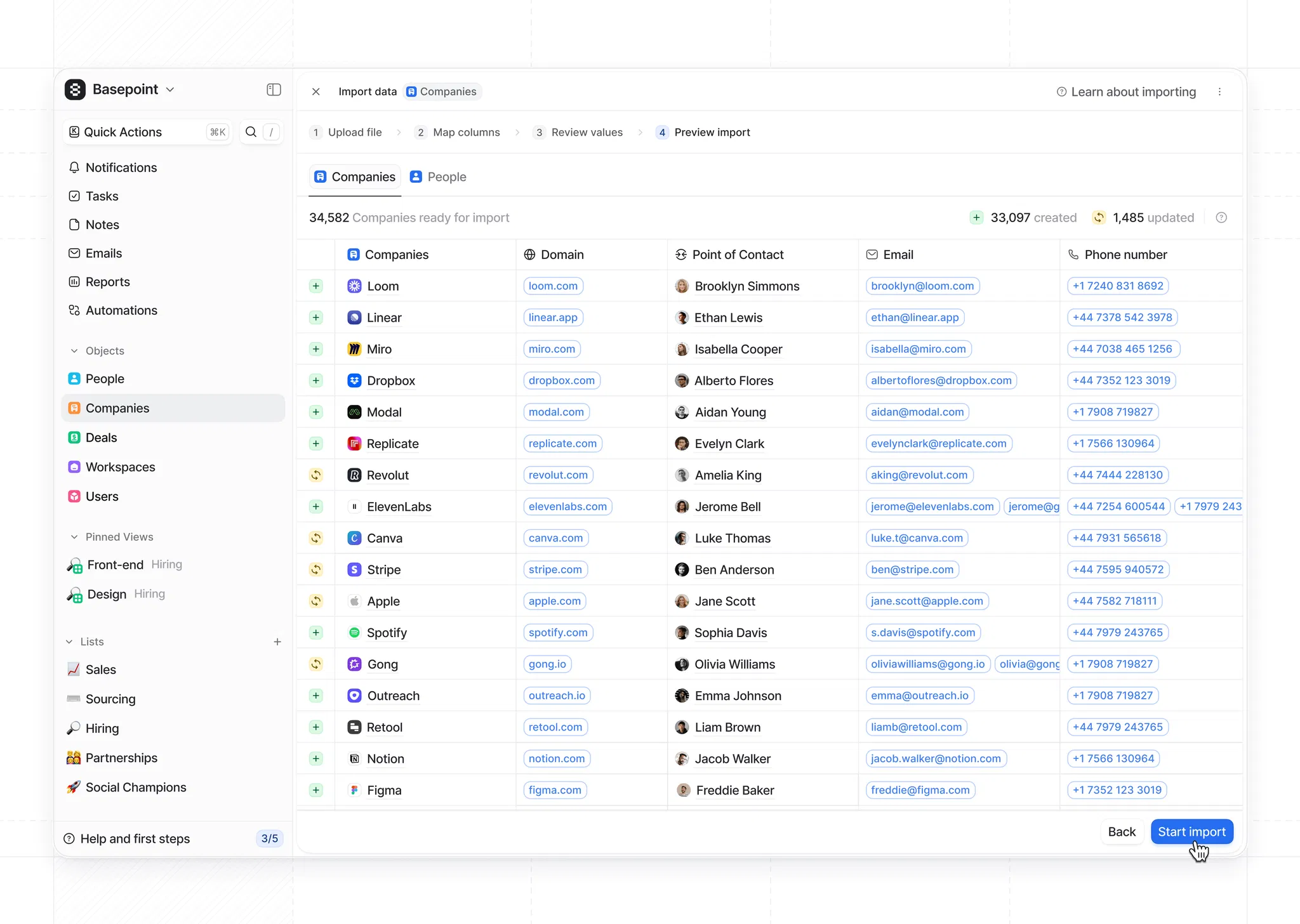This screenshot has width=1300, height=924.
Task: Click the updated status icon on Stripe row
Action: click(x=316, y=570)
